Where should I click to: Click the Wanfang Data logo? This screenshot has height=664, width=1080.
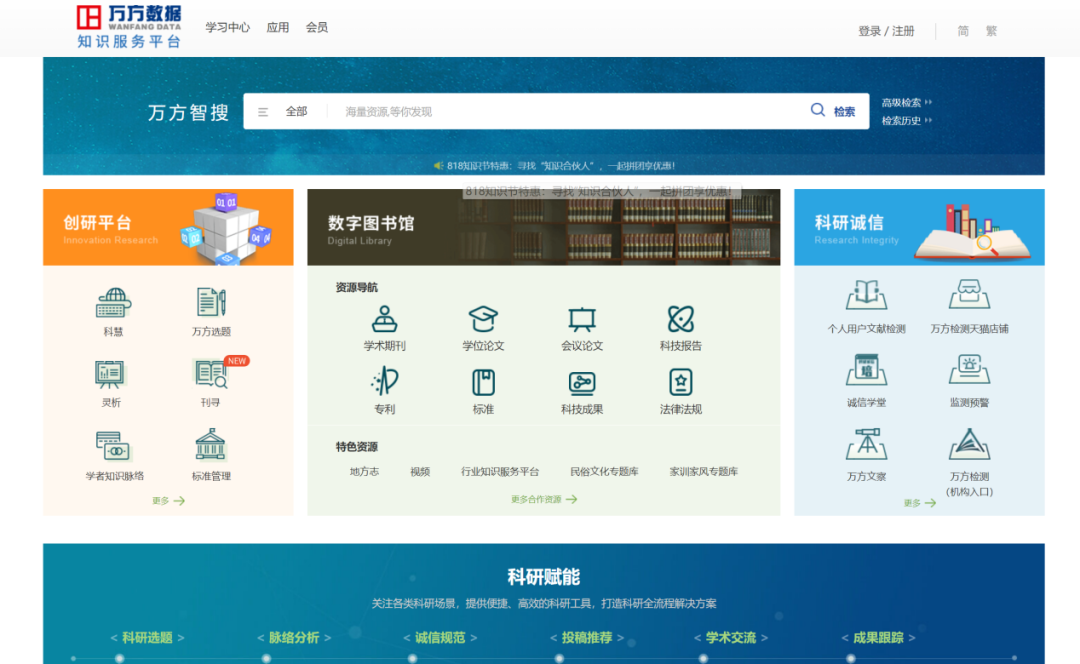click(129, 27)
